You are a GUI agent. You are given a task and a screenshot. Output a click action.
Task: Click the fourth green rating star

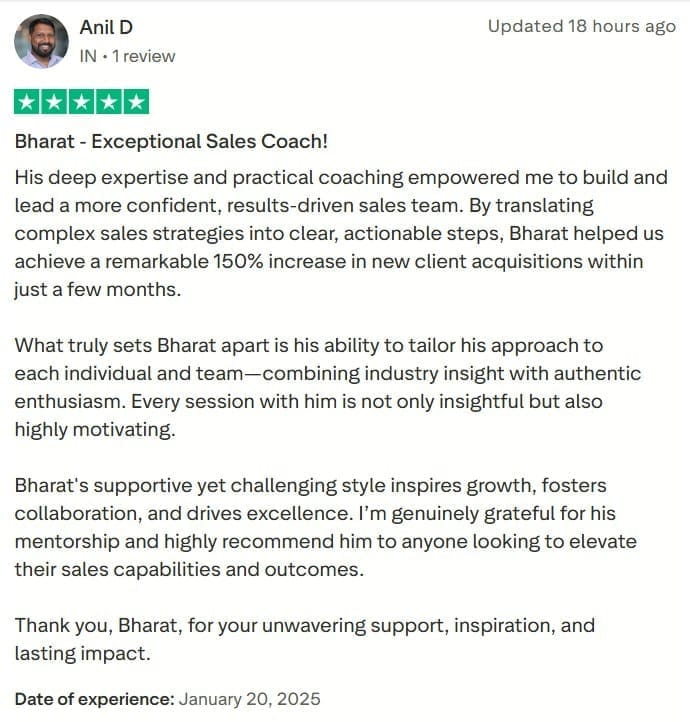(109, 102)
